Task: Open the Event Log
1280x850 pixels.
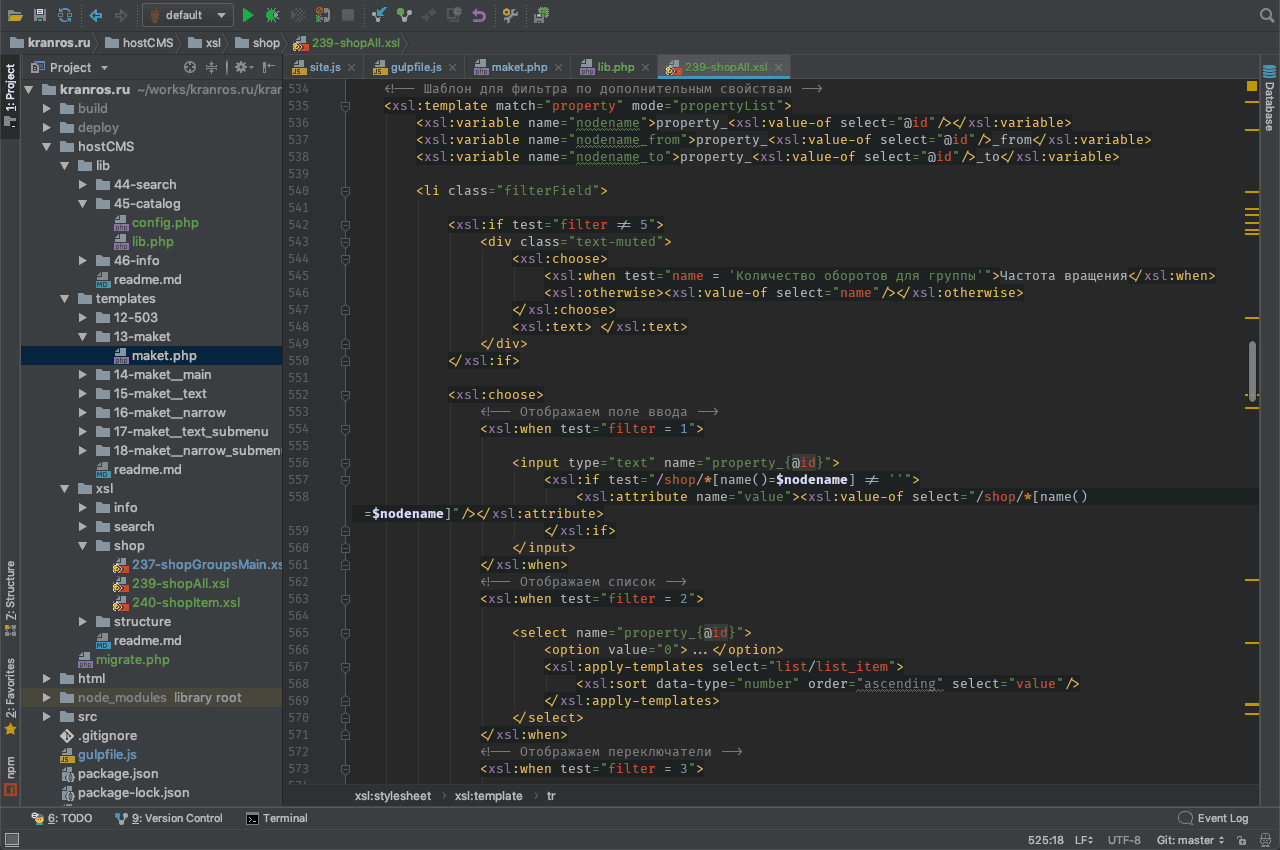Action: click(x=1213, y=818)
